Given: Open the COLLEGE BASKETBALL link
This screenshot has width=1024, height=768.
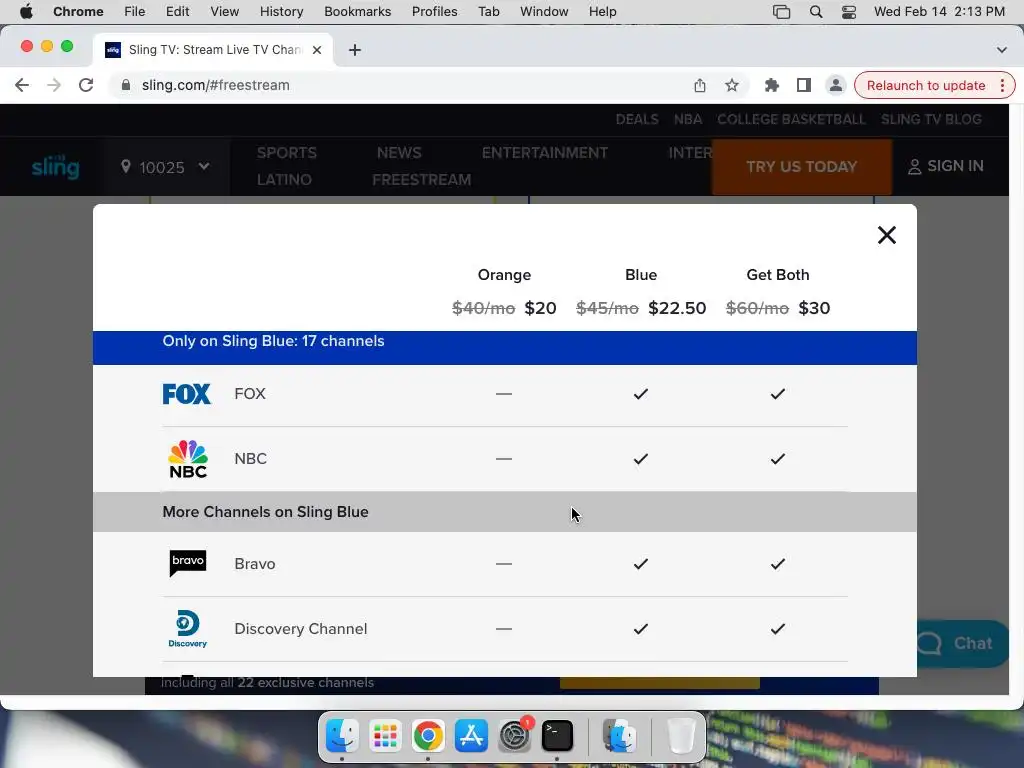Looking at the screenshot, I should pyautogui.click(x=791, y=120).
